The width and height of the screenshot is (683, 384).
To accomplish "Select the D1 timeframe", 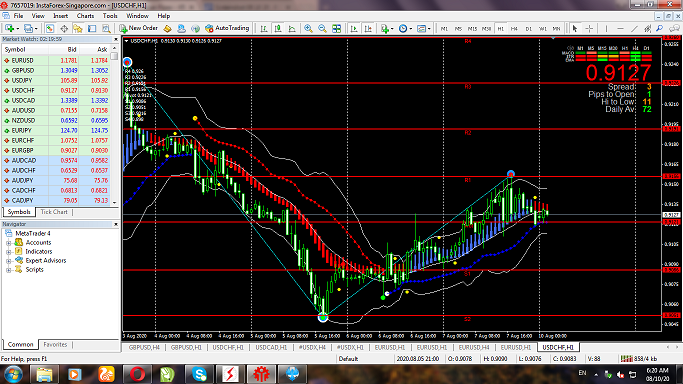I will coord(528,28).
